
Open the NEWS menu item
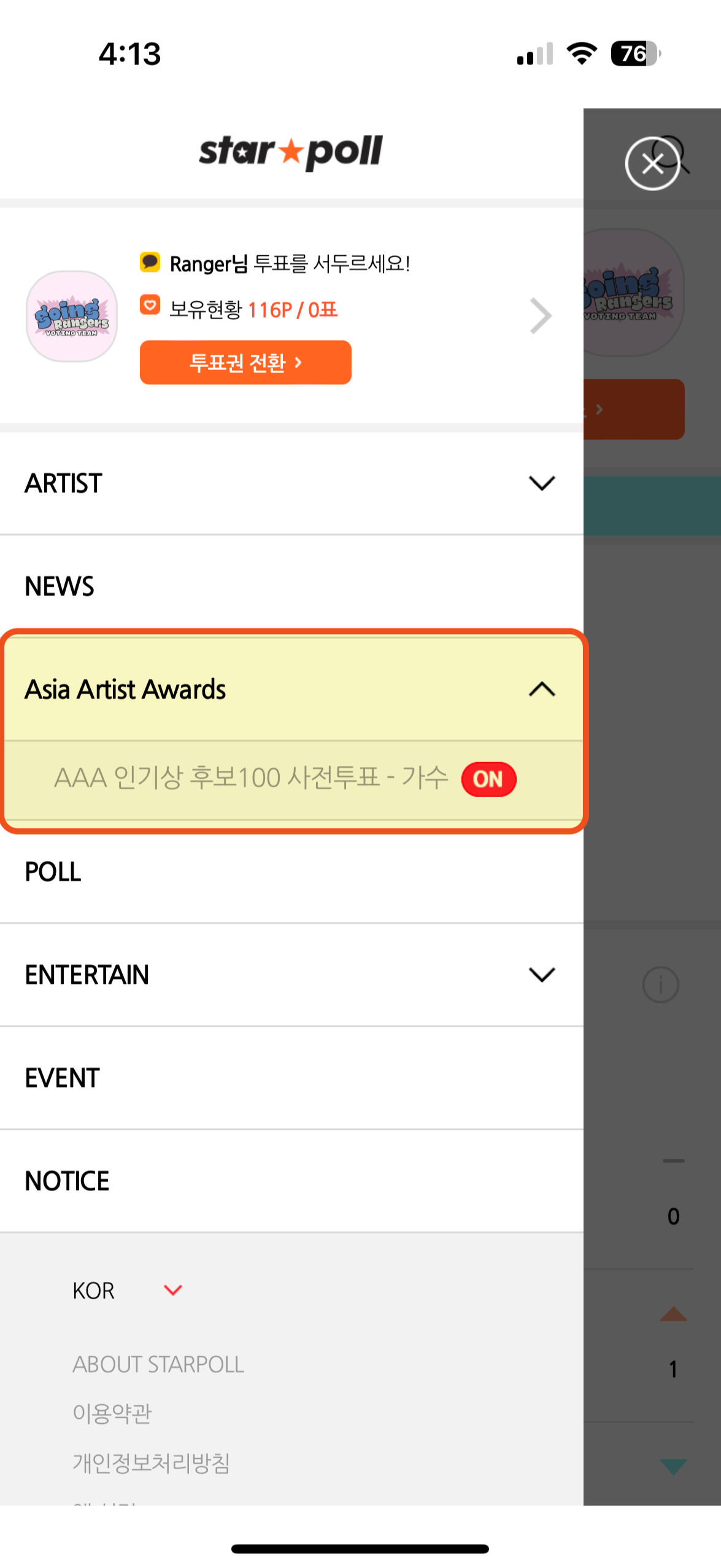point(60,586)
